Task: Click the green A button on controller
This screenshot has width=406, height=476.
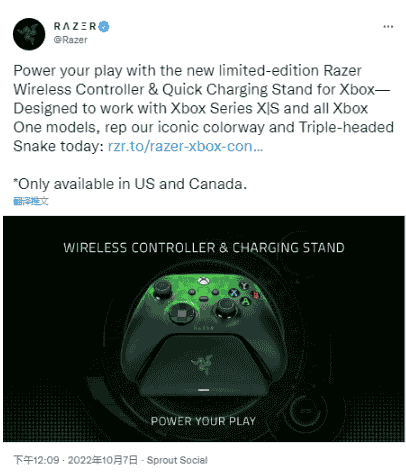Action: tap(246, 301)
